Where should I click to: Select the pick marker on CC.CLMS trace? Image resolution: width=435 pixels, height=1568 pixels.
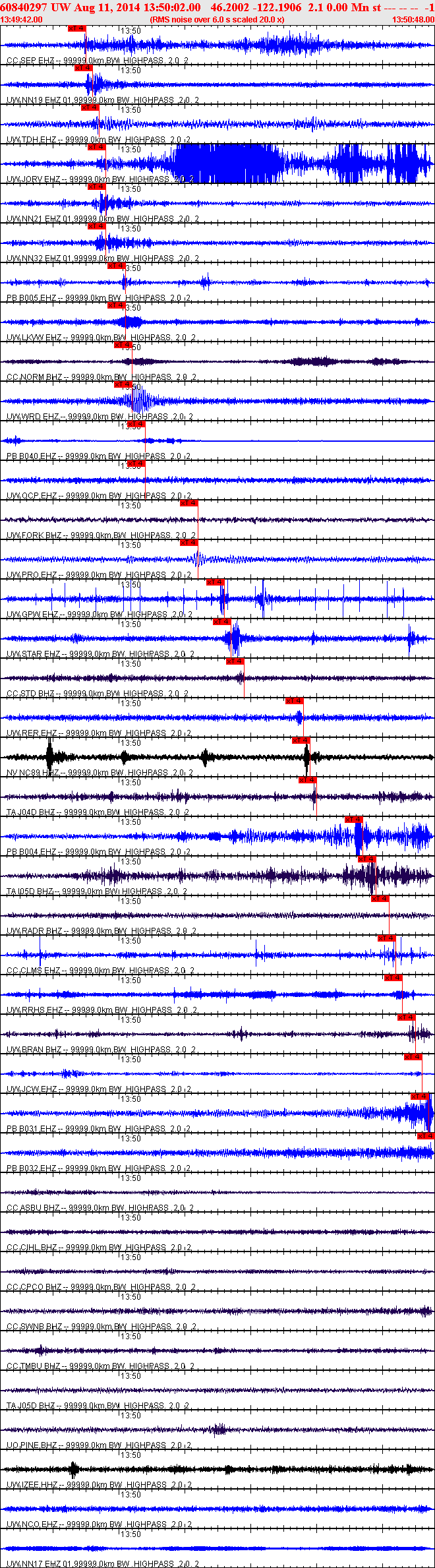point(386,938)
